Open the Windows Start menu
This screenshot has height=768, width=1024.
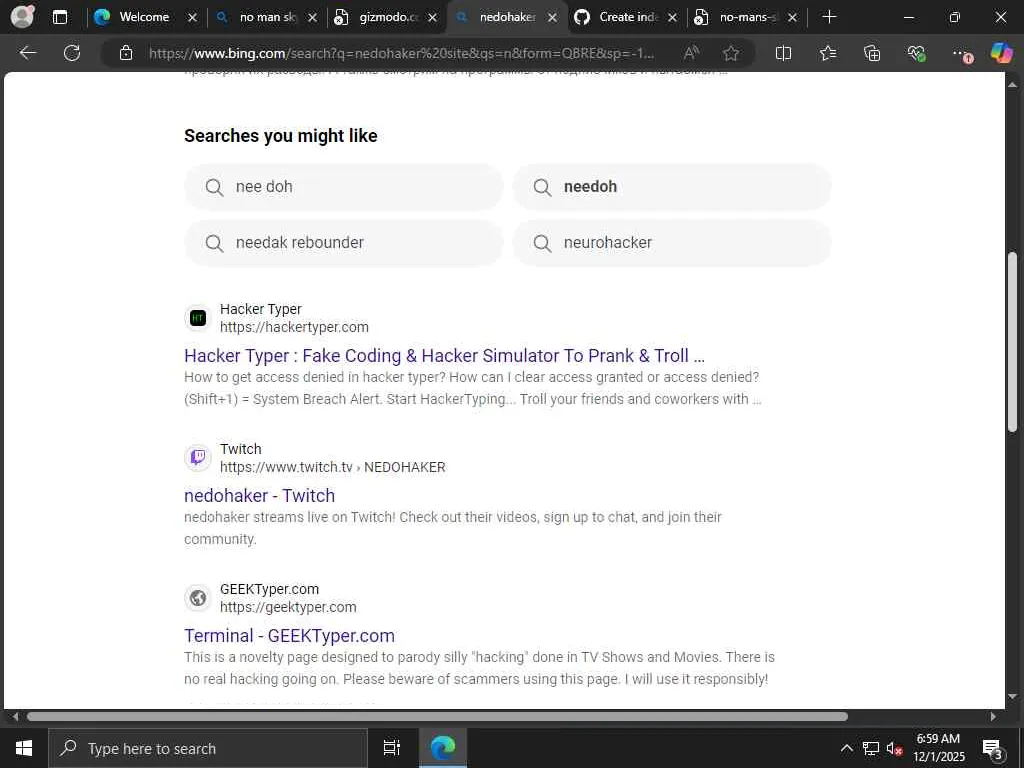tap(24, 748)
